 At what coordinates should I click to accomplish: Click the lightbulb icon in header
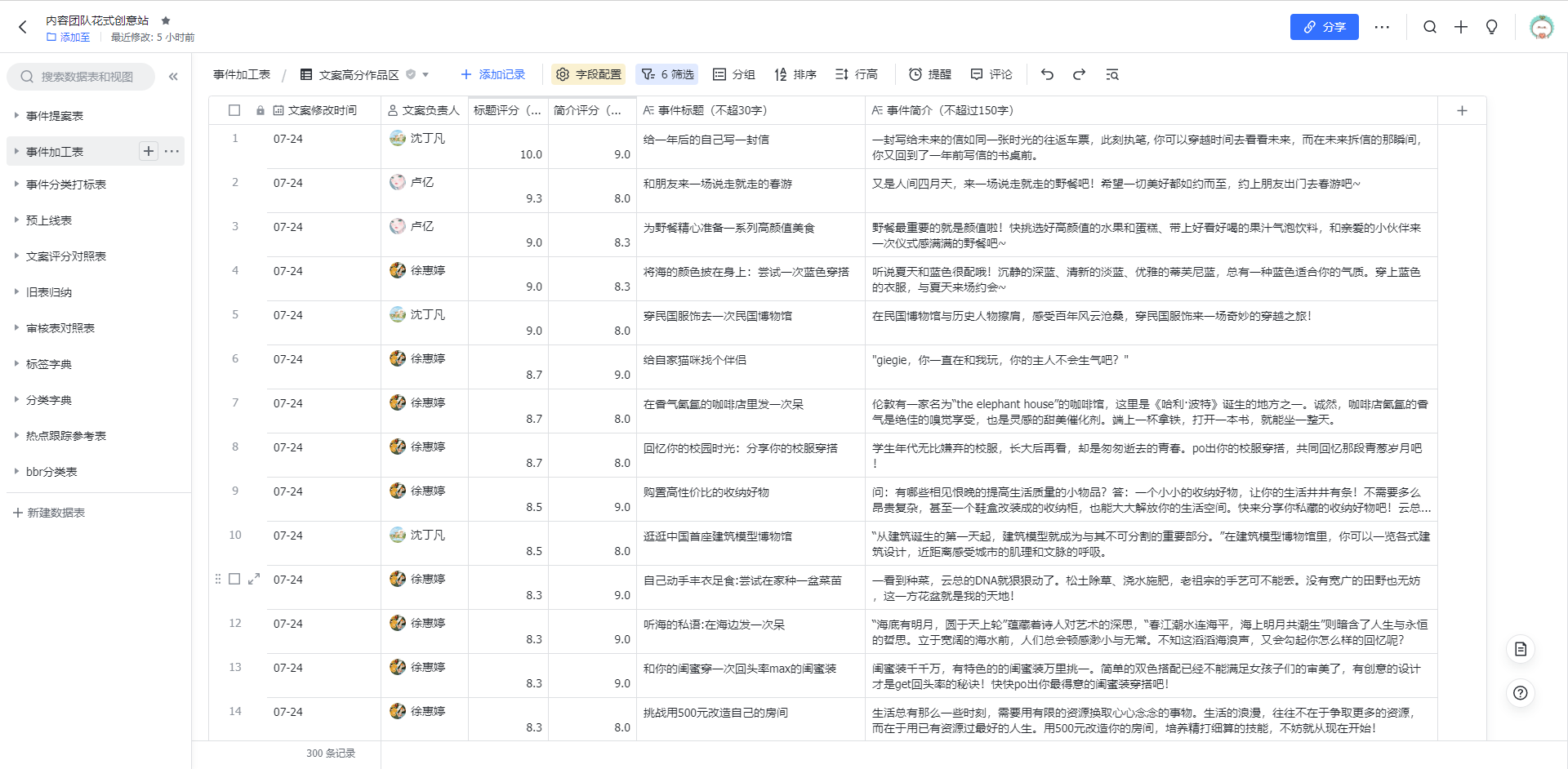pyautogui.click(x=1491, y=27)
